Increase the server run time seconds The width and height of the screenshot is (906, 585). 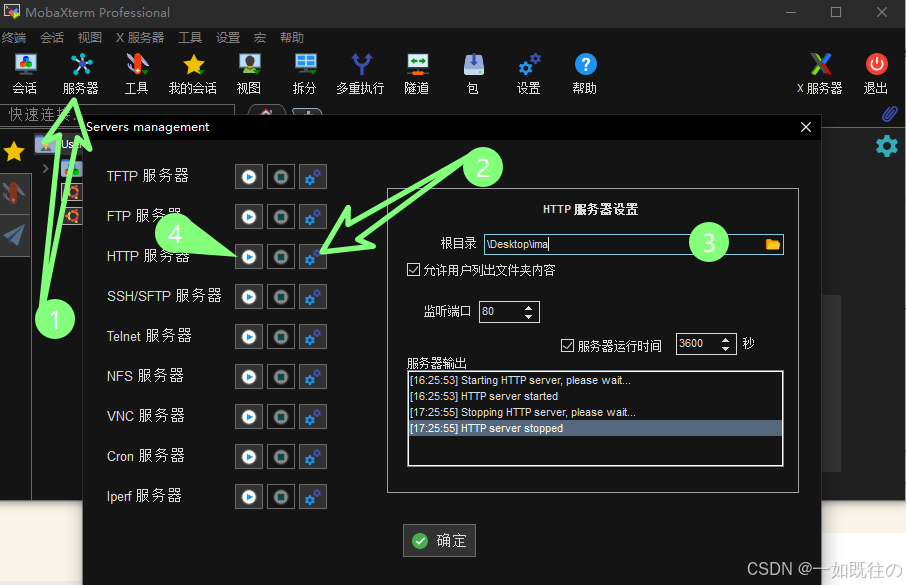pos(725,340)
